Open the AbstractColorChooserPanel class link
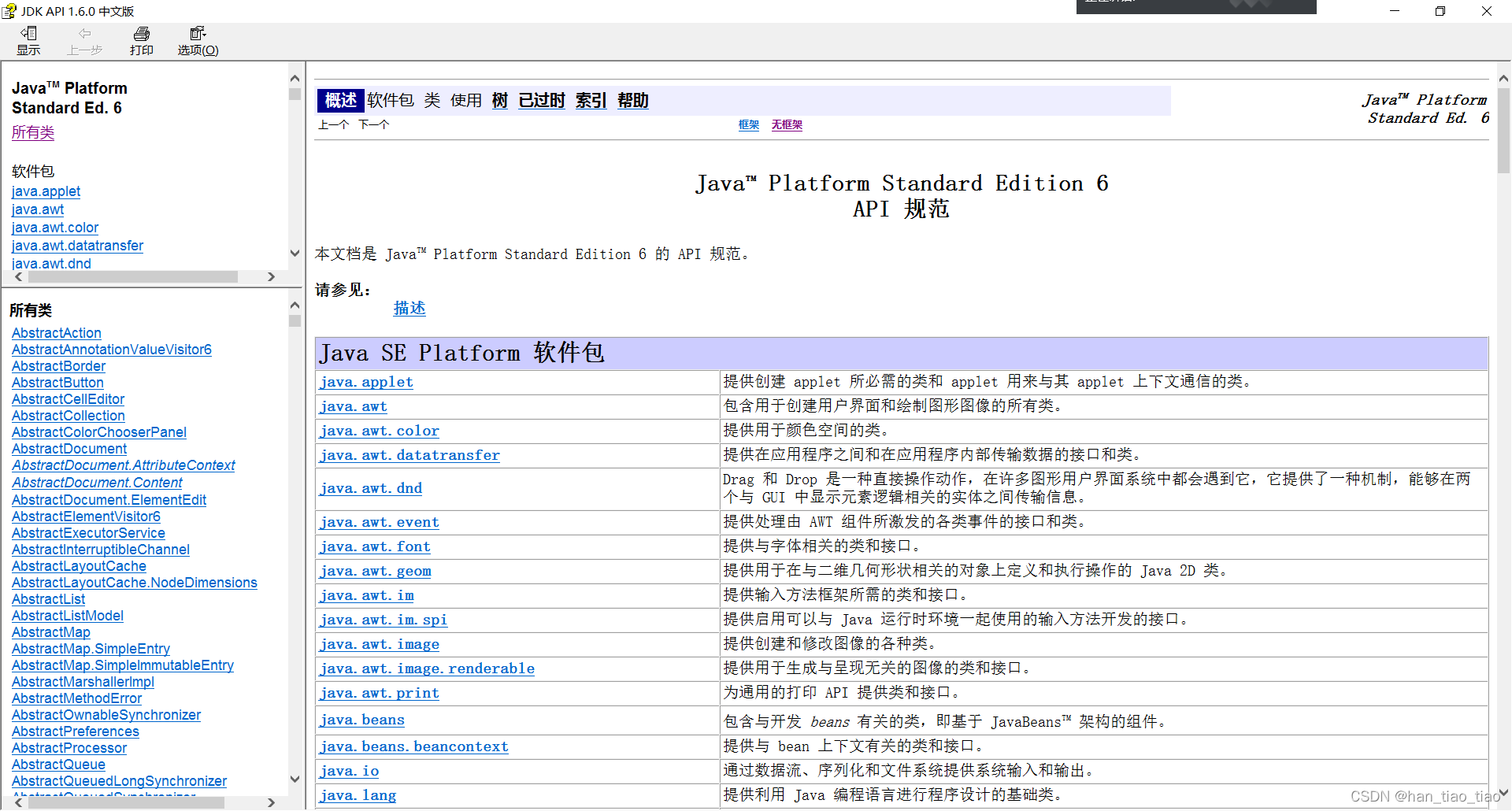 click(99, 432)
